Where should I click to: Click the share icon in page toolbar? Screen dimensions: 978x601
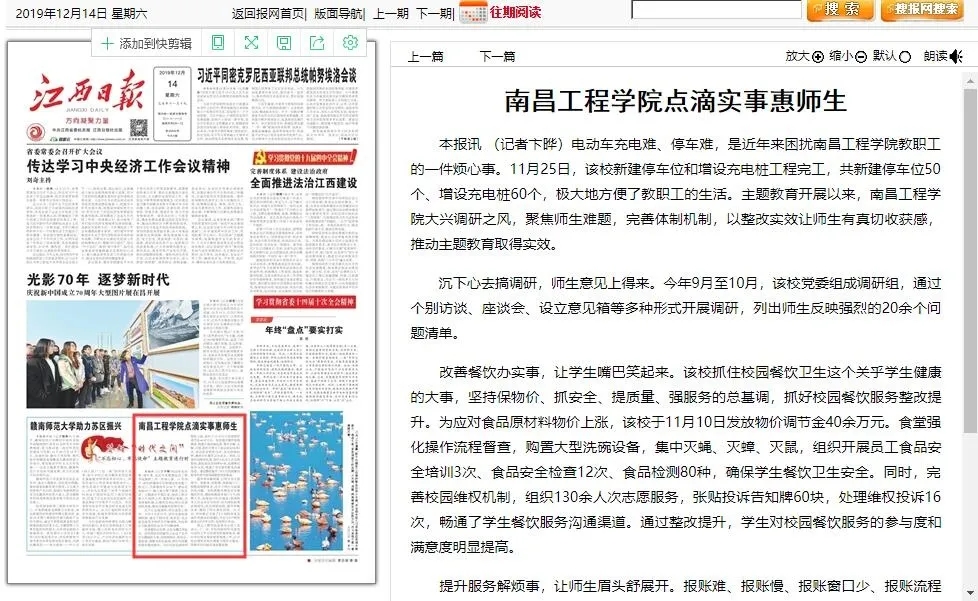[317, 43]
